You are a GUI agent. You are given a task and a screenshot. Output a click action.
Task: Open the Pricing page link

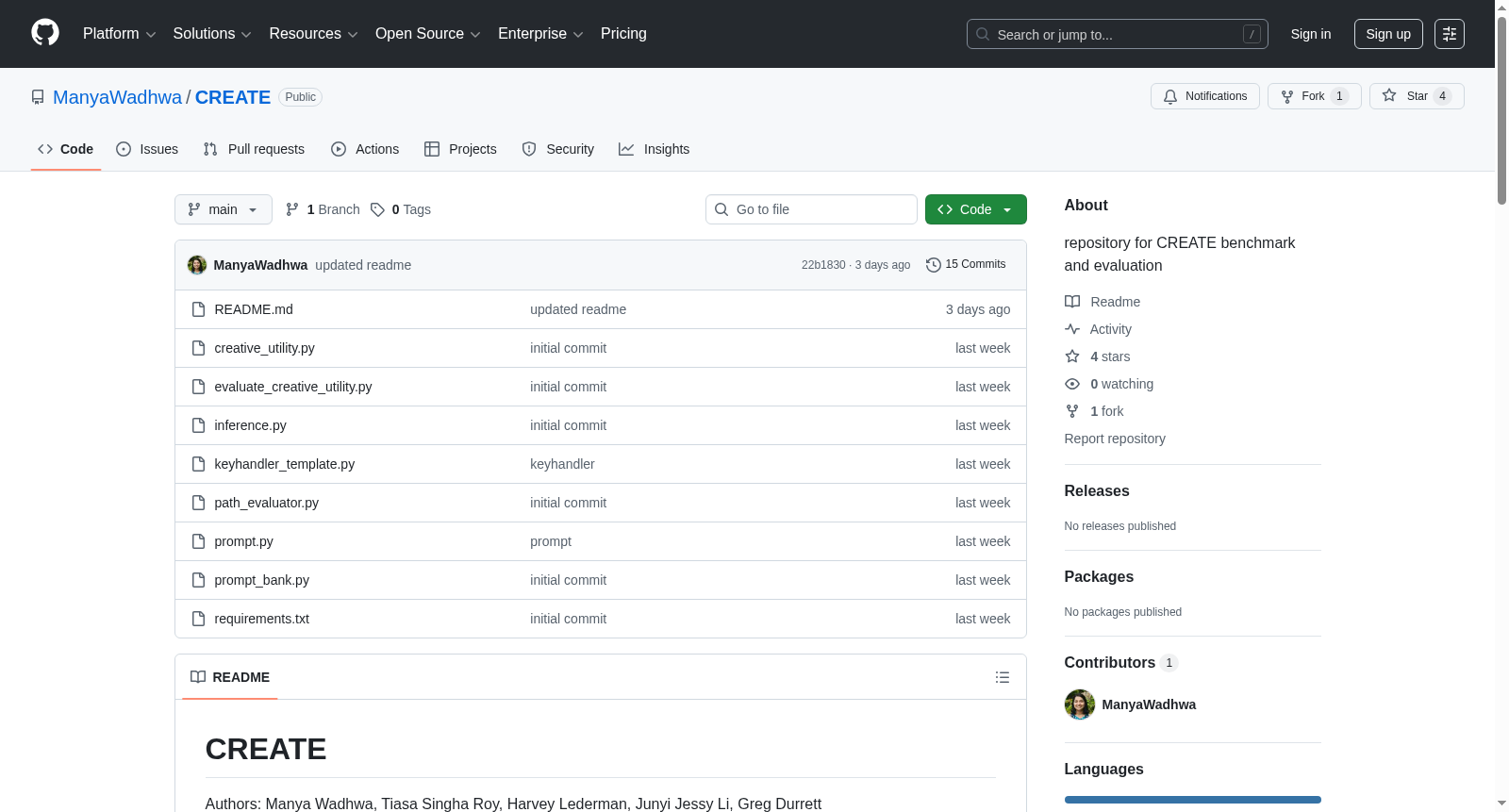[x=623, y=34]
